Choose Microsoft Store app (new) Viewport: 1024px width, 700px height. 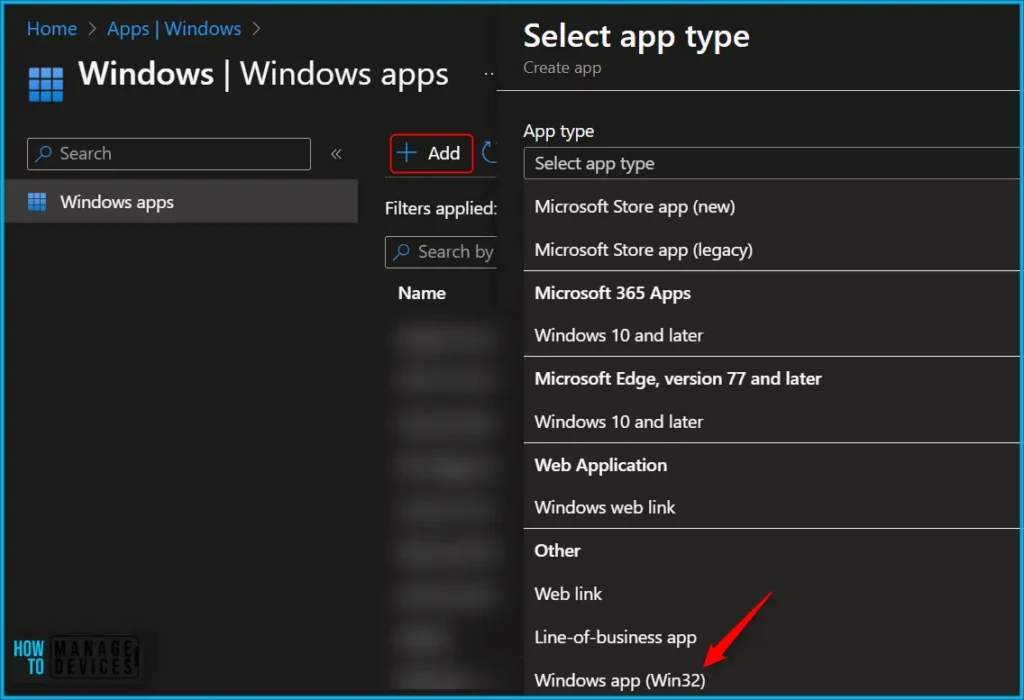[x=635, y=207]
